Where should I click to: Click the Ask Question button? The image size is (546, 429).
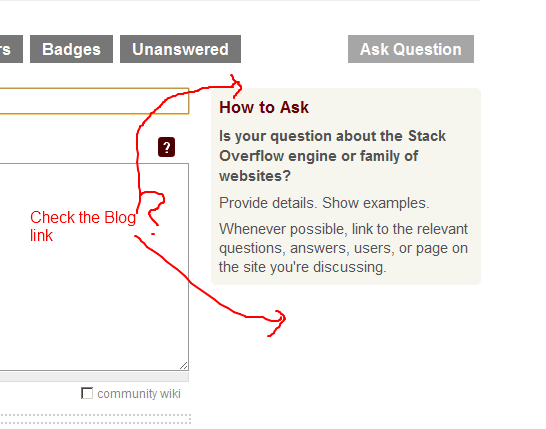tap(411, 49)
